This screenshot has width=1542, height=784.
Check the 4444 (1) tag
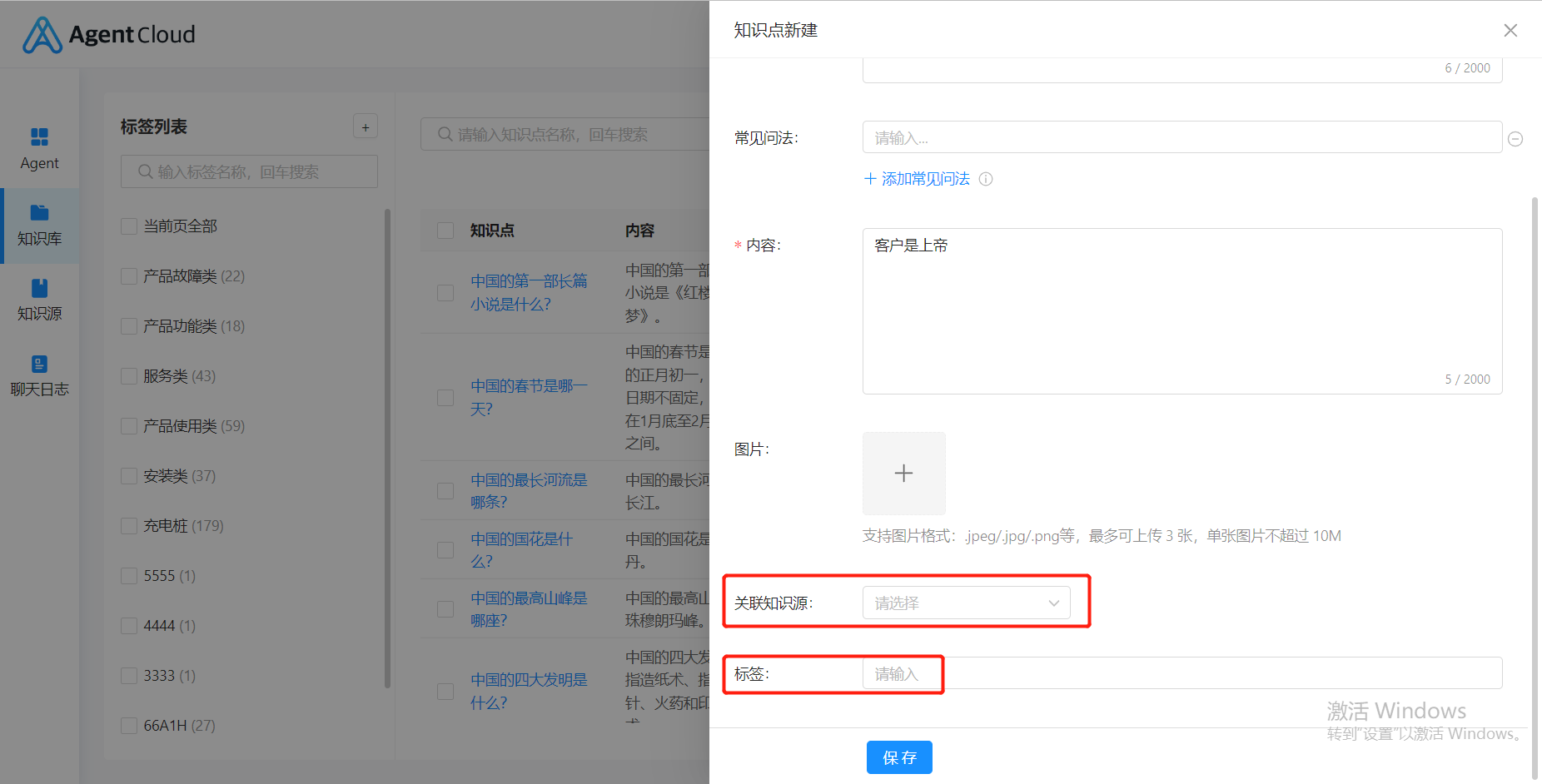click(x=129, y=626)
